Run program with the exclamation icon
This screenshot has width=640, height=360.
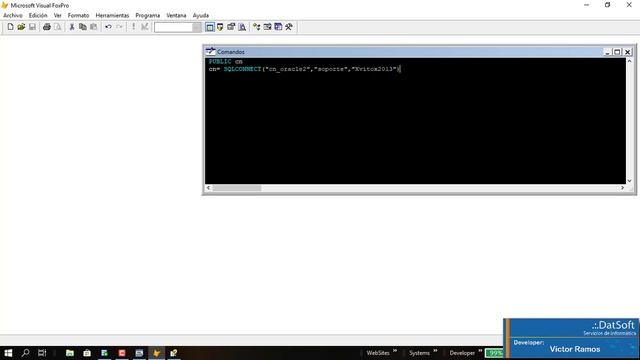[x=133, y=27]
